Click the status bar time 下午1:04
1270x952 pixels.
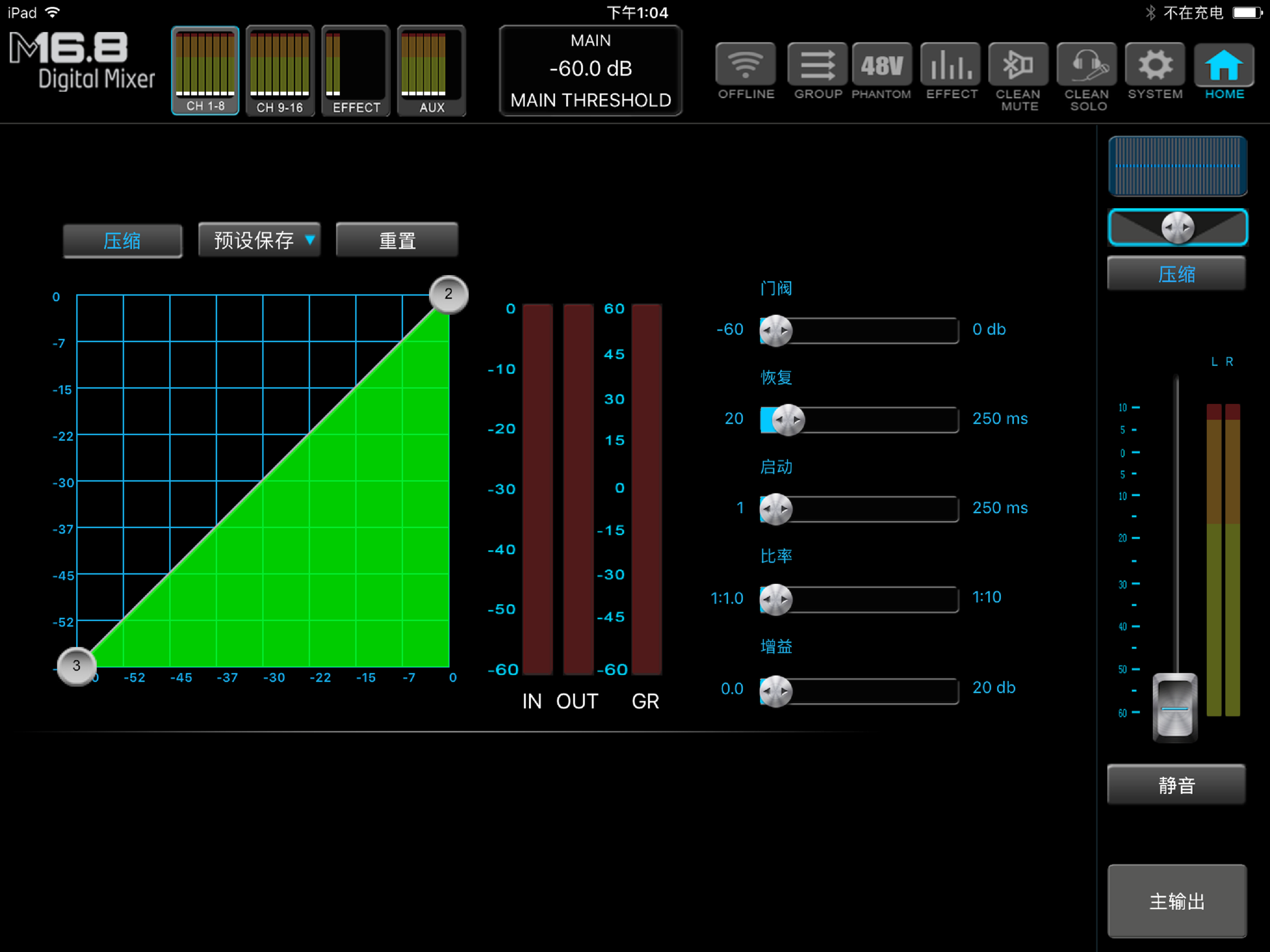(637, 13)
